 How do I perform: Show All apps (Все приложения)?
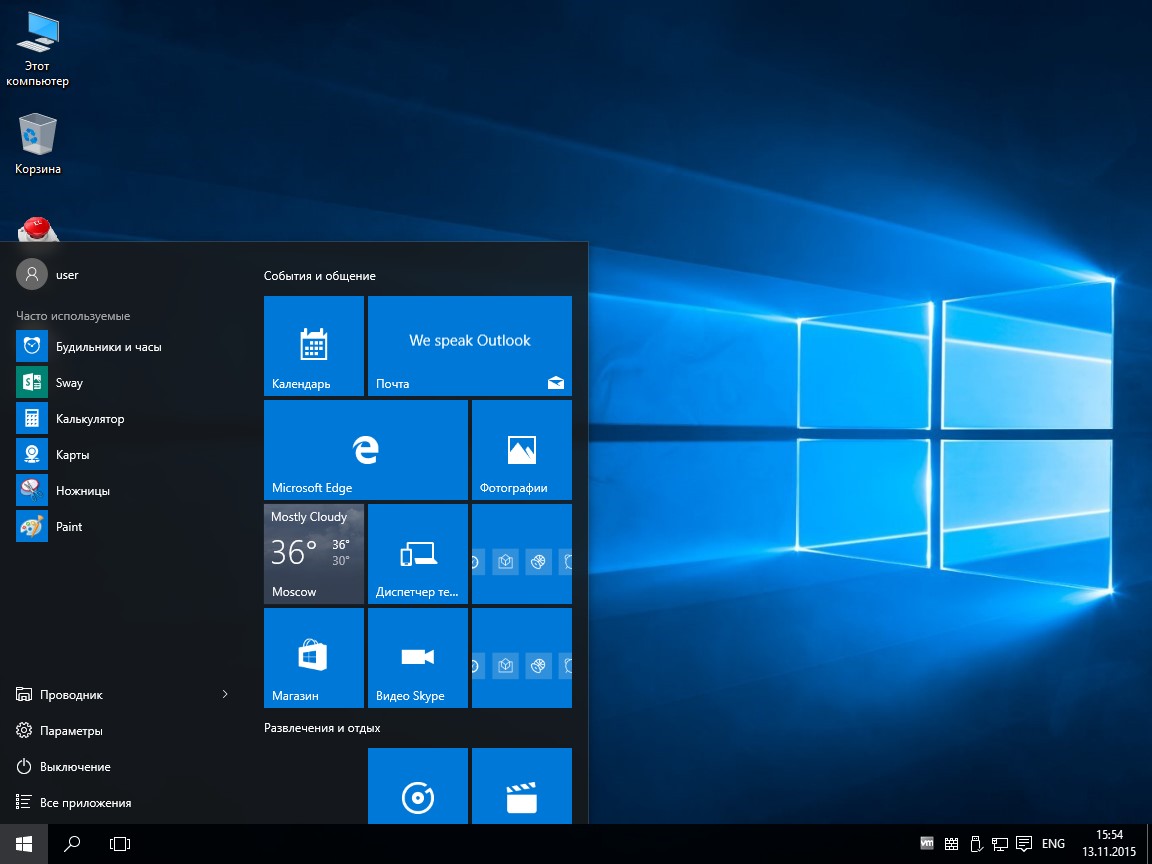coord(85,803)
